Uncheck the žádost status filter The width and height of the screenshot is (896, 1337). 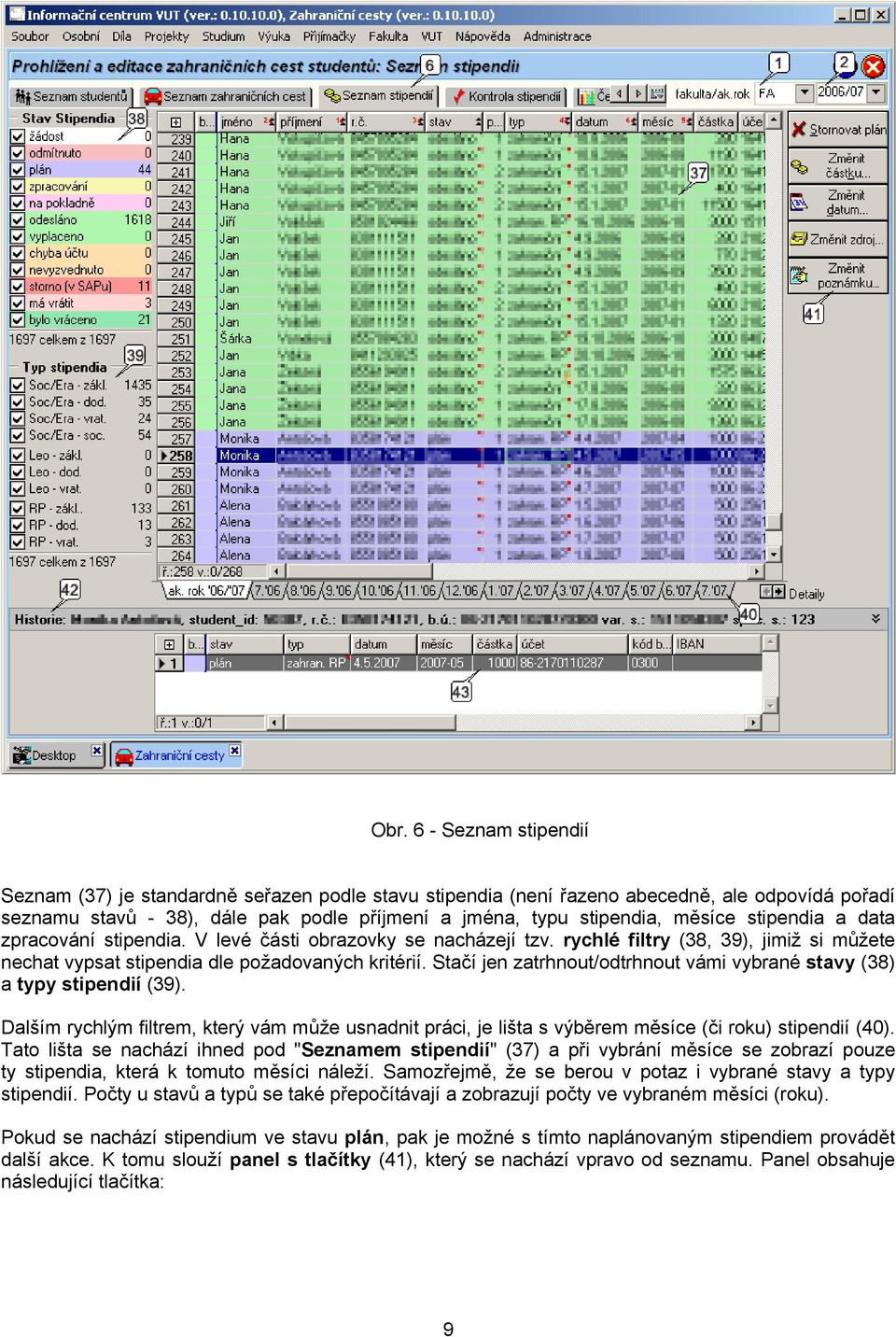click(x=18, y=136)
